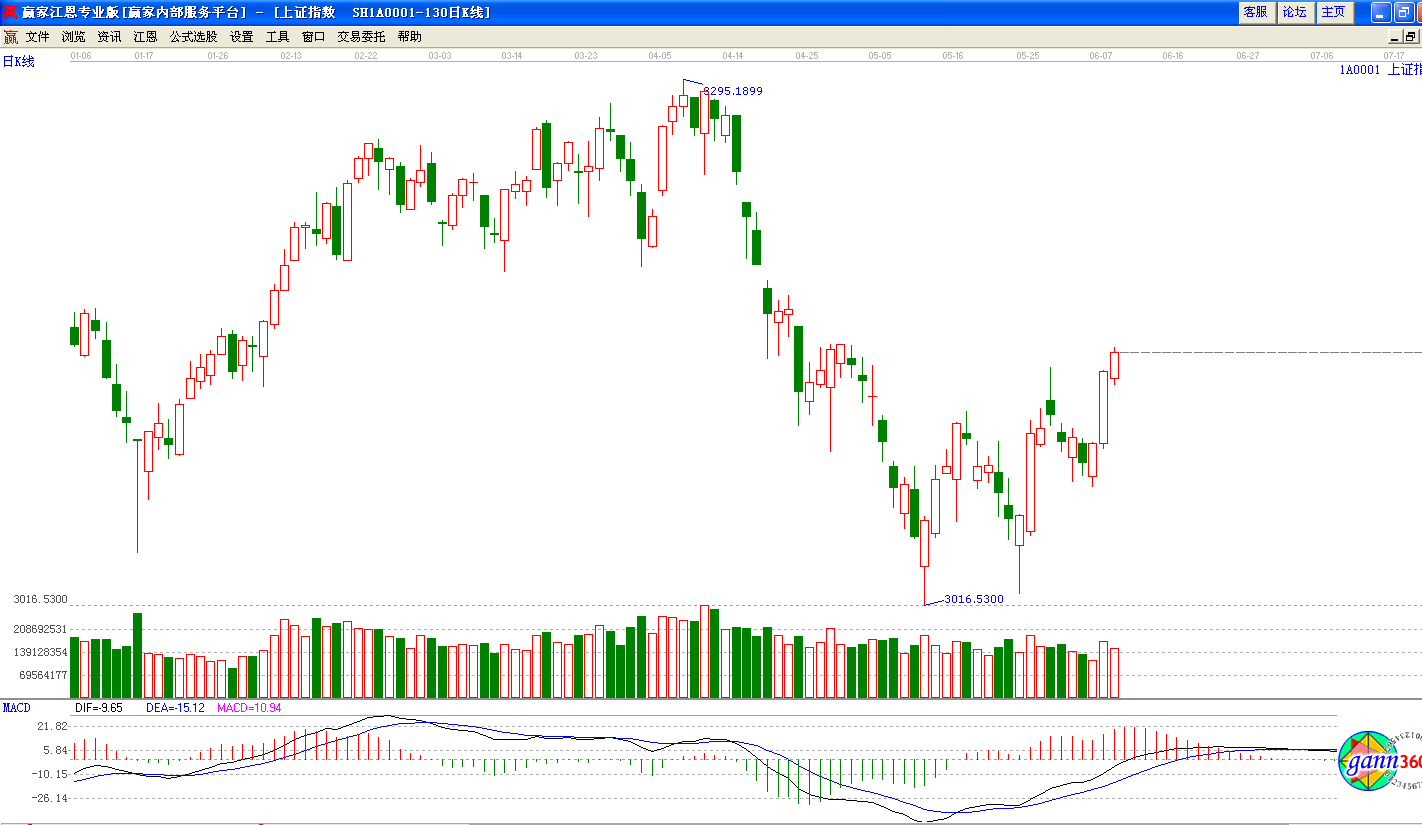Click the 02-13 date label
This screenshot has width=1422, height=825.
291,56
